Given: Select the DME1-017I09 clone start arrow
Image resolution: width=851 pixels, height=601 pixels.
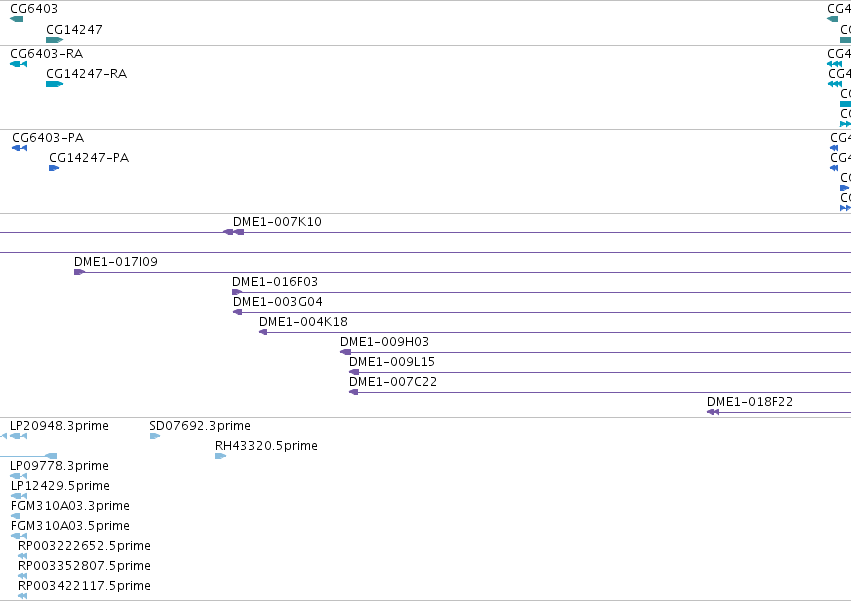Looking at the screenshot, I should 79,272.
